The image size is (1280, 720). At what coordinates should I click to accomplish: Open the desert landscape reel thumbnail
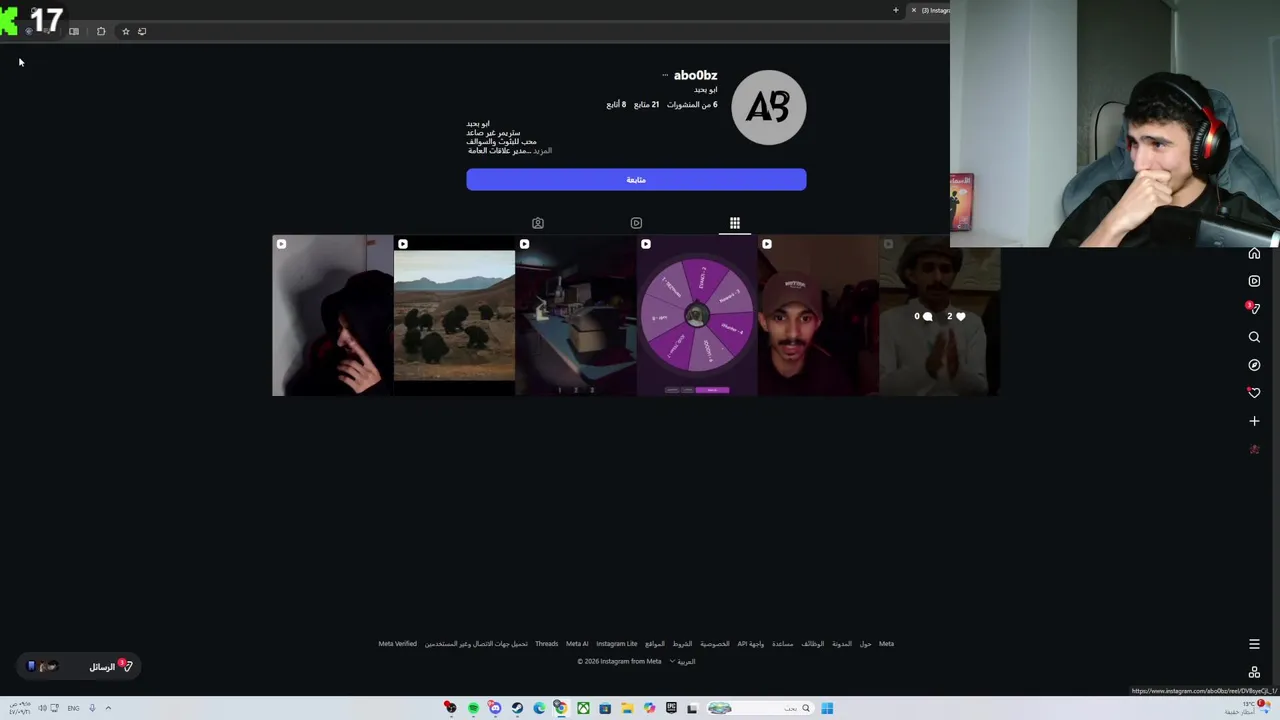coord(454,315)
